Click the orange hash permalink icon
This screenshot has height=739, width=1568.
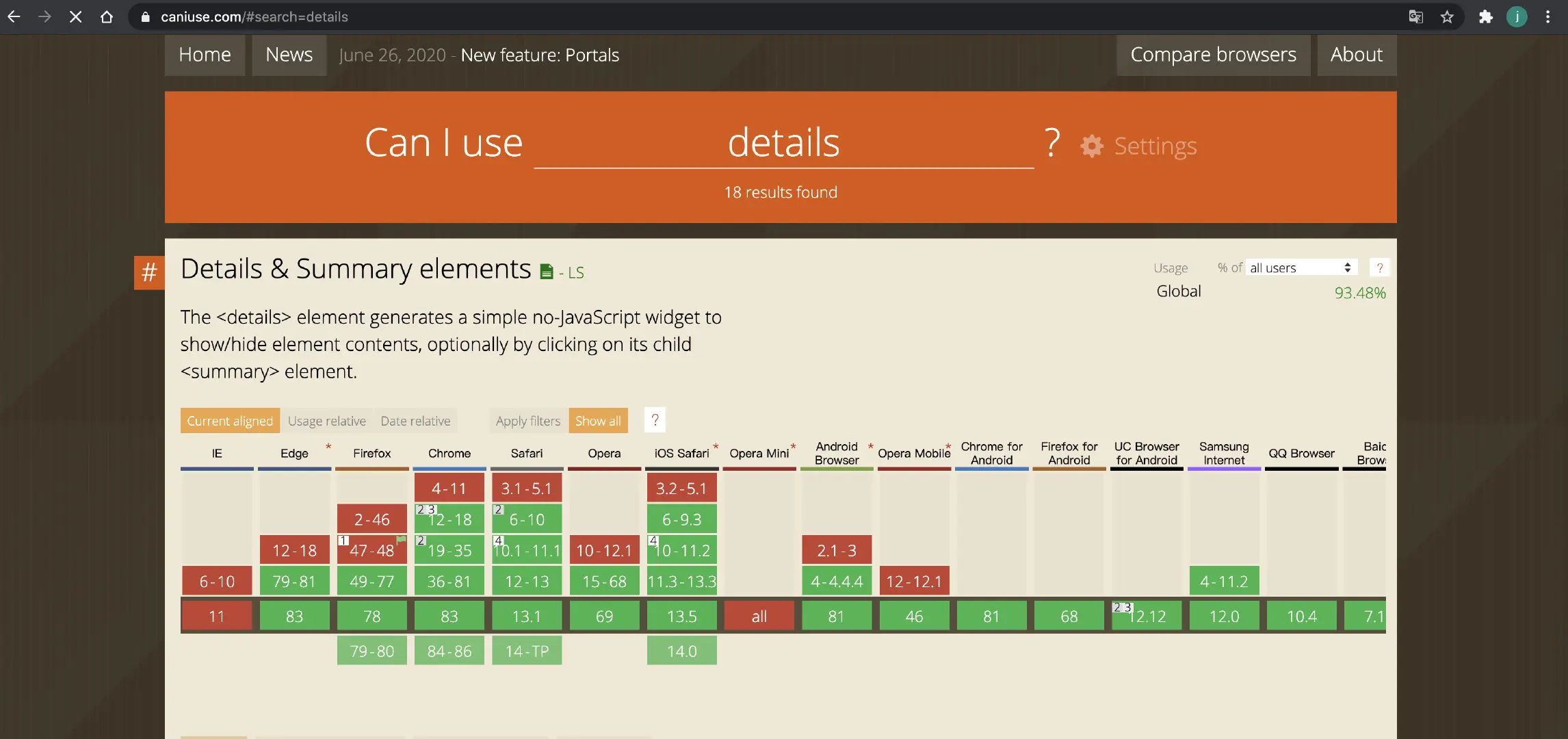point(149,272)
